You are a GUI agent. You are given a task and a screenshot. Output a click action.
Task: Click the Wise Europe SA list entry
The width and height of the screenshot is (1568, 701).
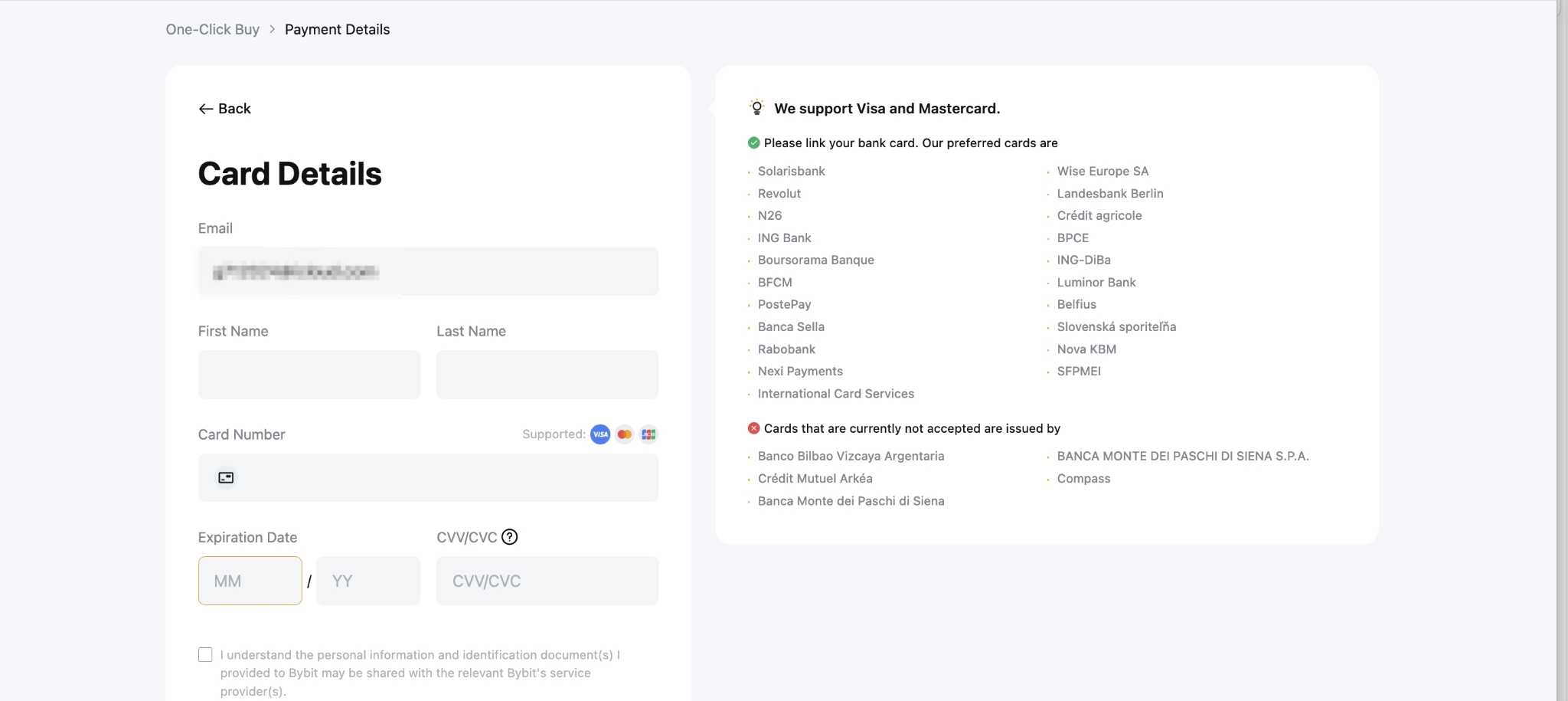click(x=1102, y=171)
